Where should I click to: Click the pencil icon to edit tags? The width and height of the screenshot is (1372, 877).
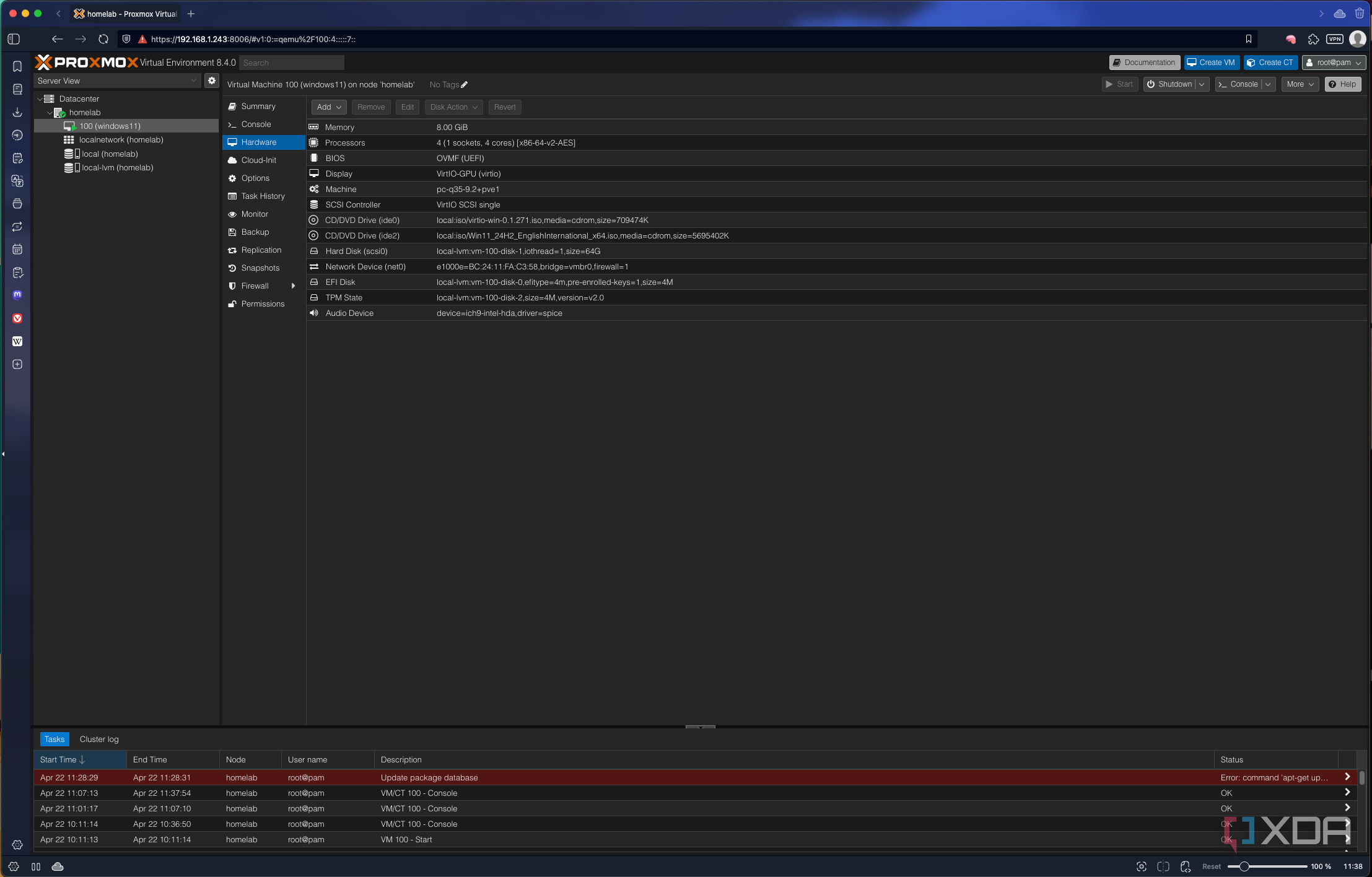click(x=465, y=85)
